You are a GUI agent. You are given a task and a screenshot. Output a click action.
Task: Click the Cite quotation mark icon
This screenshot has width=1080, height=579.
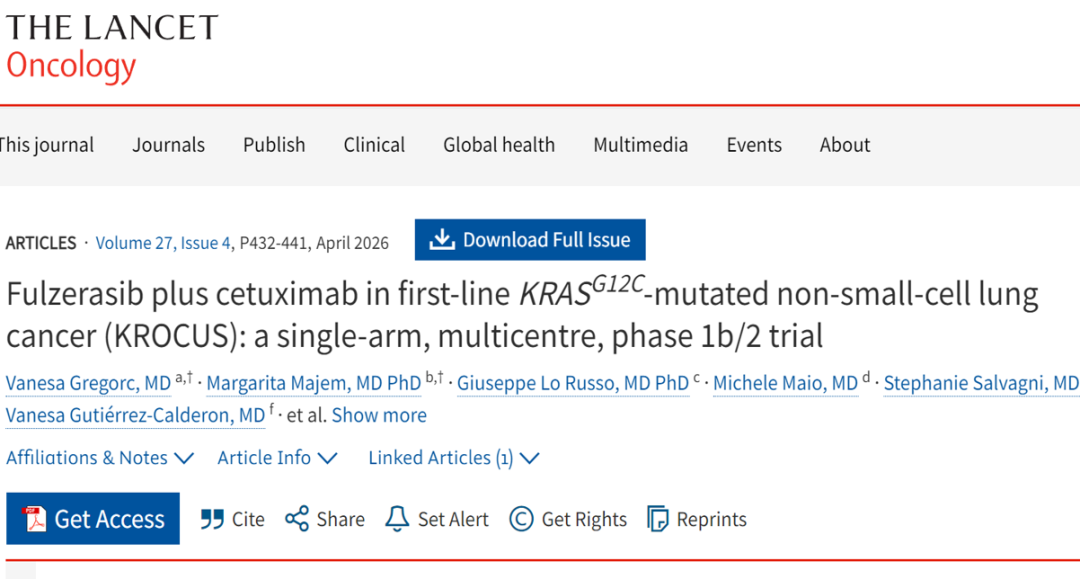point(212,519)
